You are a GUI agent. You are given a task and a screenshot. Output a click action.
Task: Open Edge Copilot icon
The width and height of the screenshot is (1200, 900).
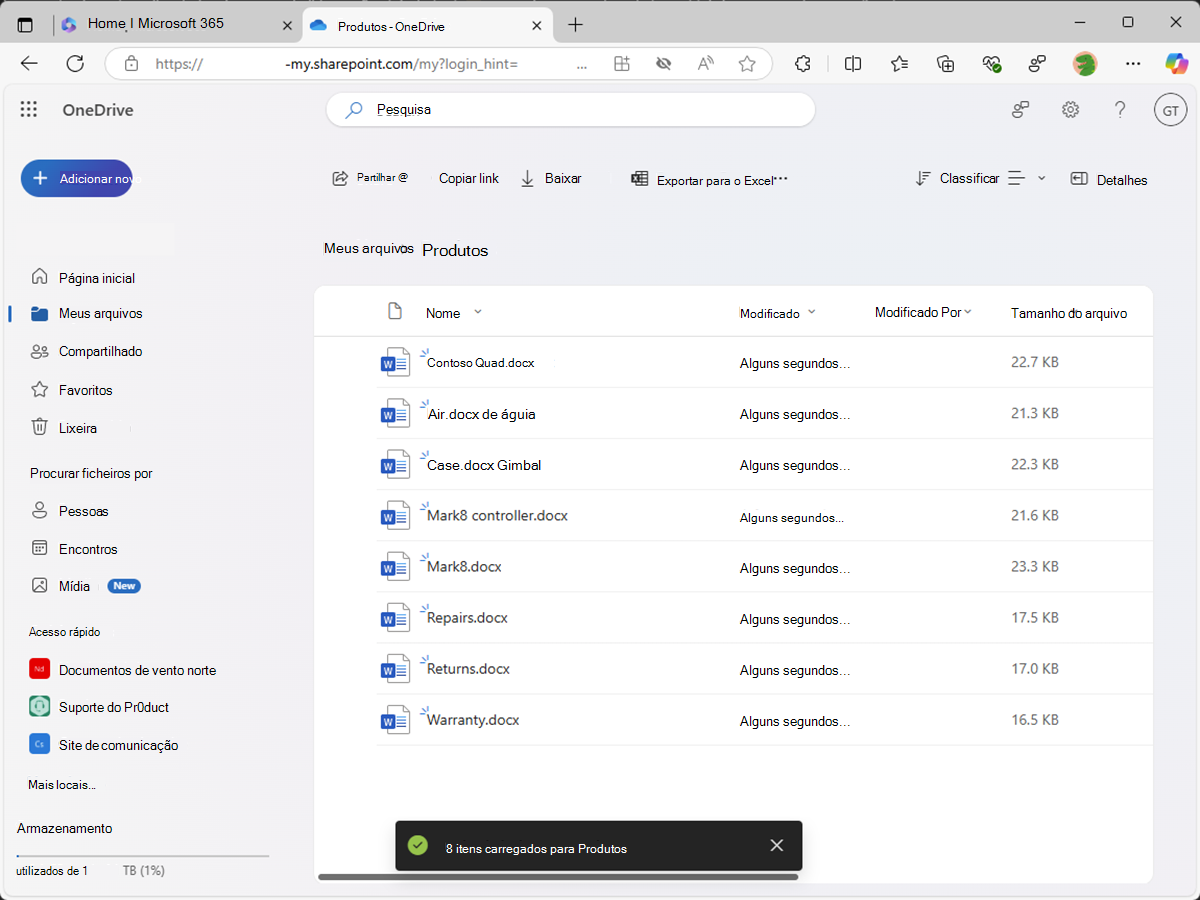coord(1176,63)
